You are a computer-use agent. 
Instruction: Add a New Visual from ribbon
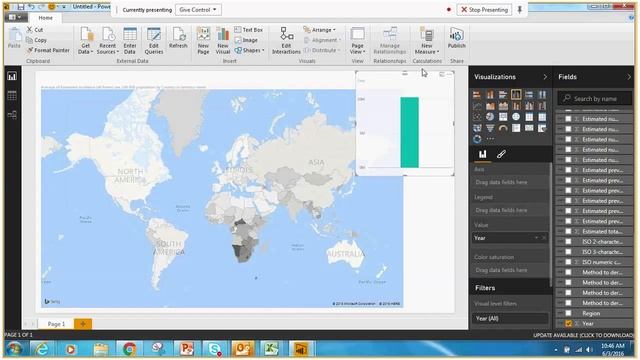click(x=223, y=41)
